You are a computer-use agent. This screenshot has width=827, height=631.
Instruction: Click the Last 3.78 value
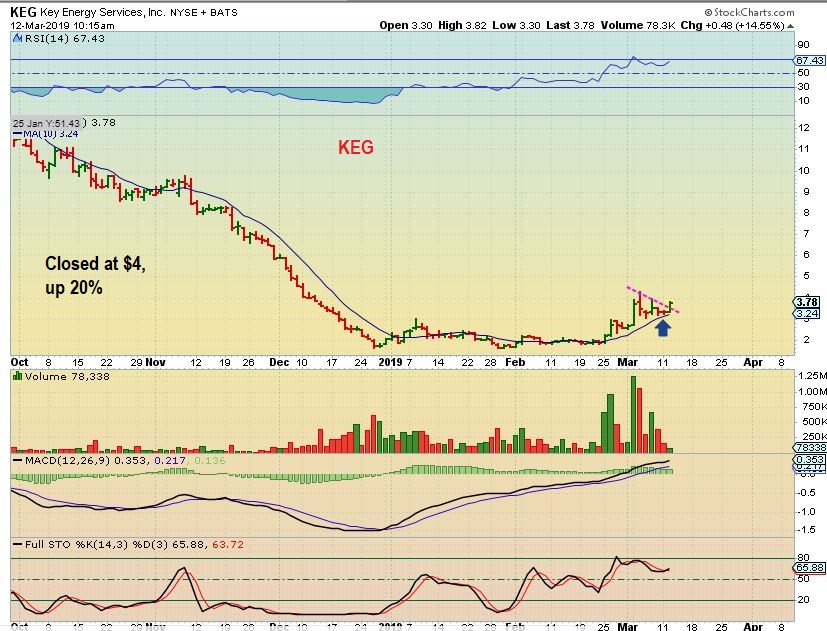(570, 25)
